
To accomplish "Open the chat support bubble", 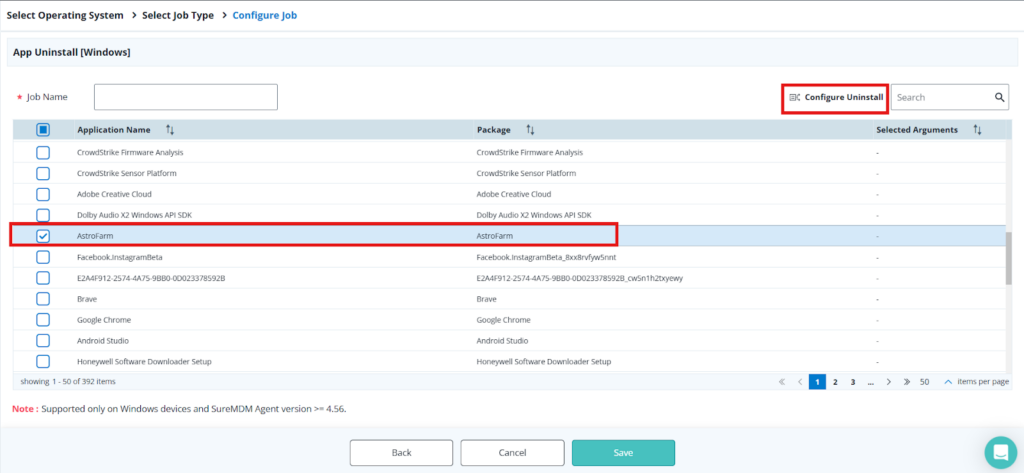I will tap(999, 452).
